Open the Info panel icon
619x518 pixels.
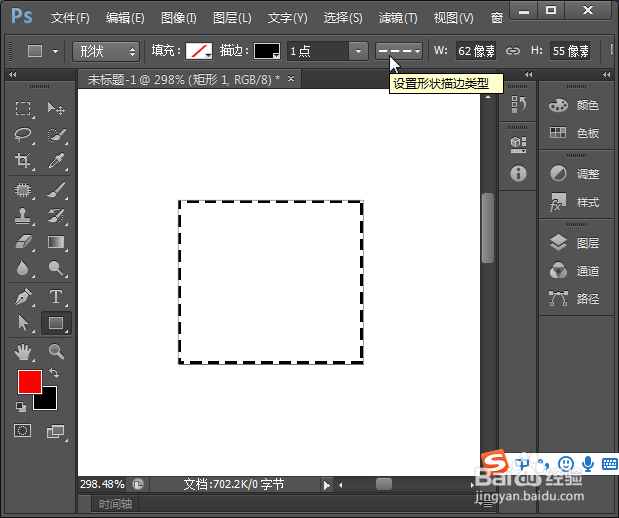(518, 173)
